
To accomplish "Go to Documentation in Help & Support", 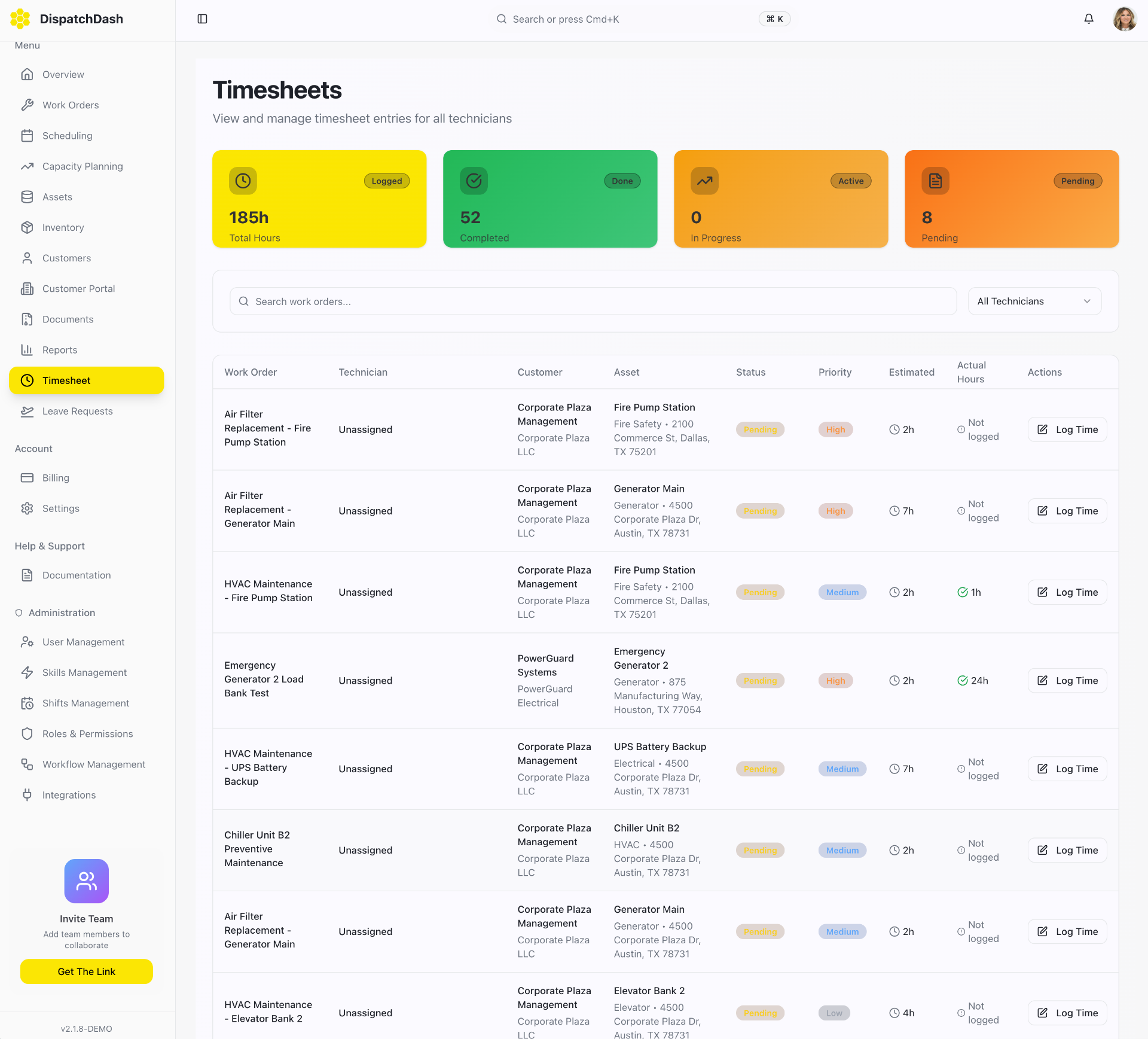I will click(x=87, y=575).
